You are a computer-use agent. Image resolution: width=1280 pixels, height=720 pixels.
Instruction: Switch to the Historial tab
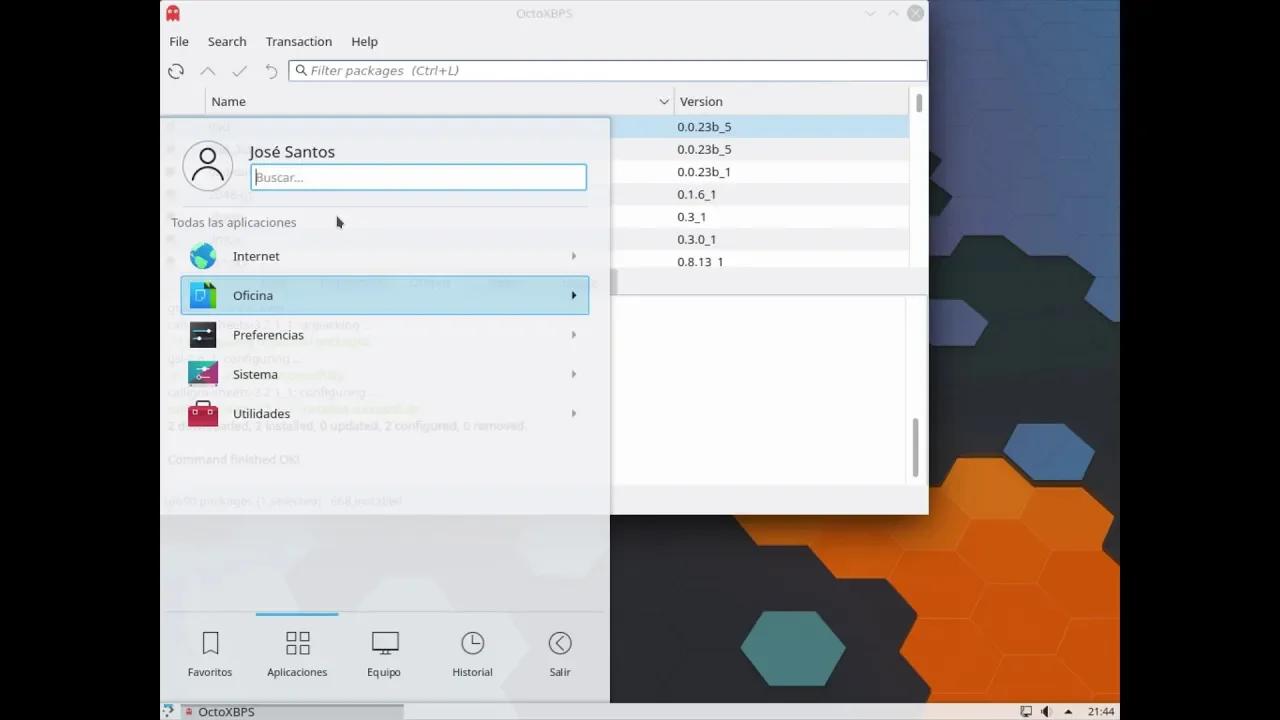[472, 651]
